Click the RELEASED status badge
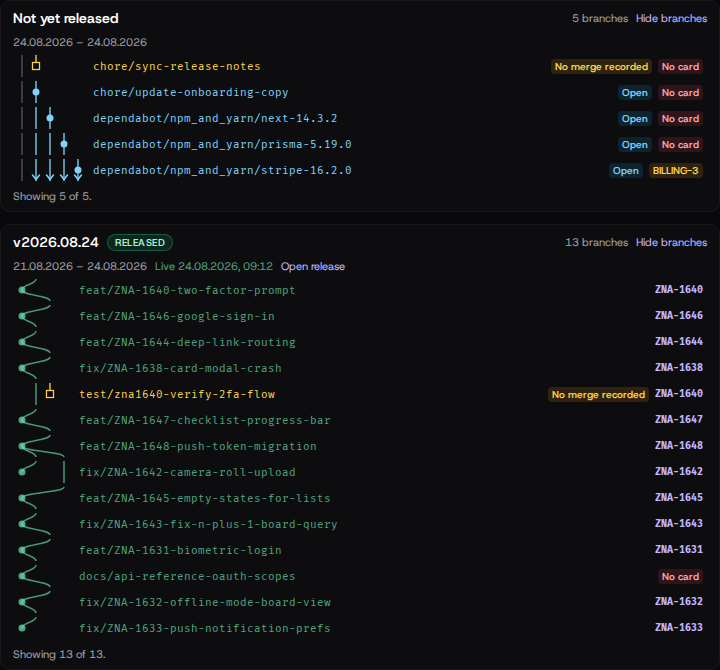This screenshot has height=670, width=720. pos(140,242)
